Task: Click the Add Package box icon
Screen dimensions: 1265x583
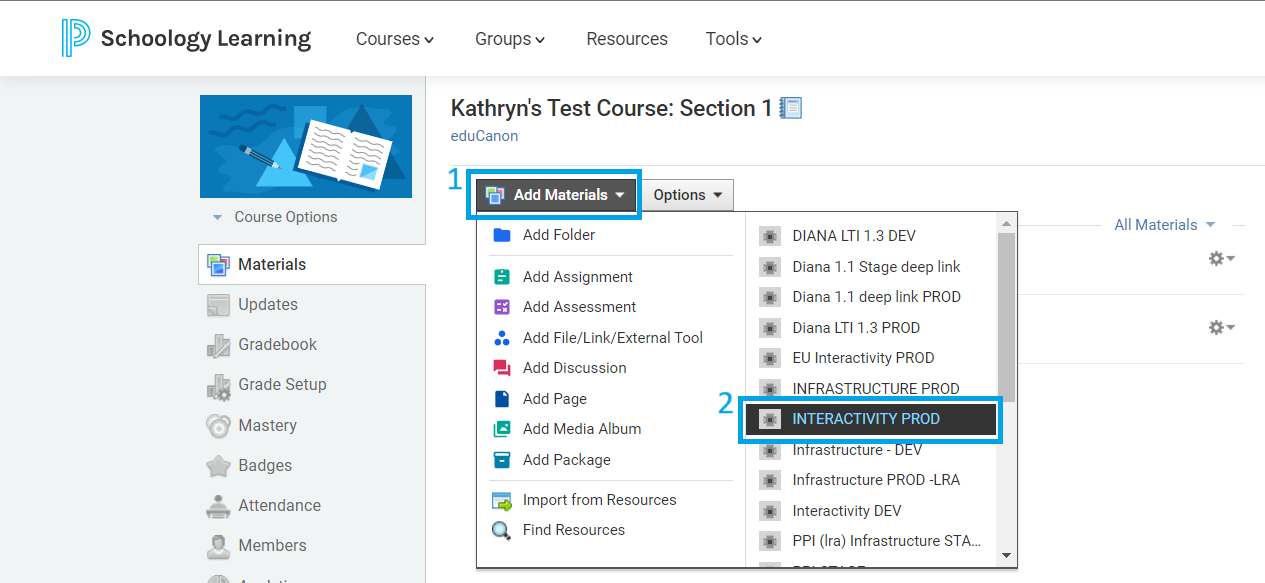Action: pos(502,460)
